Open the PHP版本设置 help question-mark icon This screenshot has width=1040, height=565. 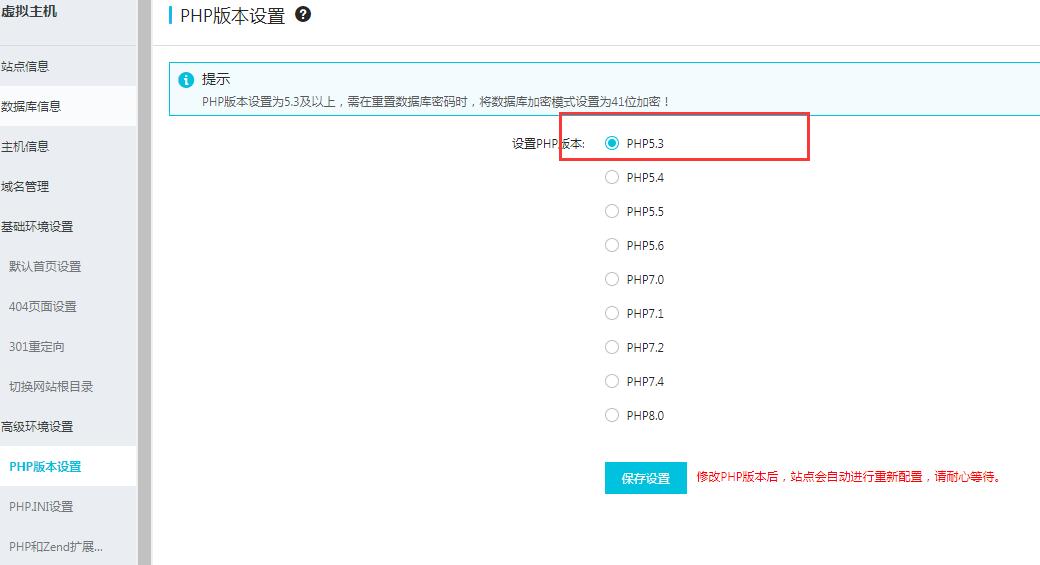coord(303,14)
